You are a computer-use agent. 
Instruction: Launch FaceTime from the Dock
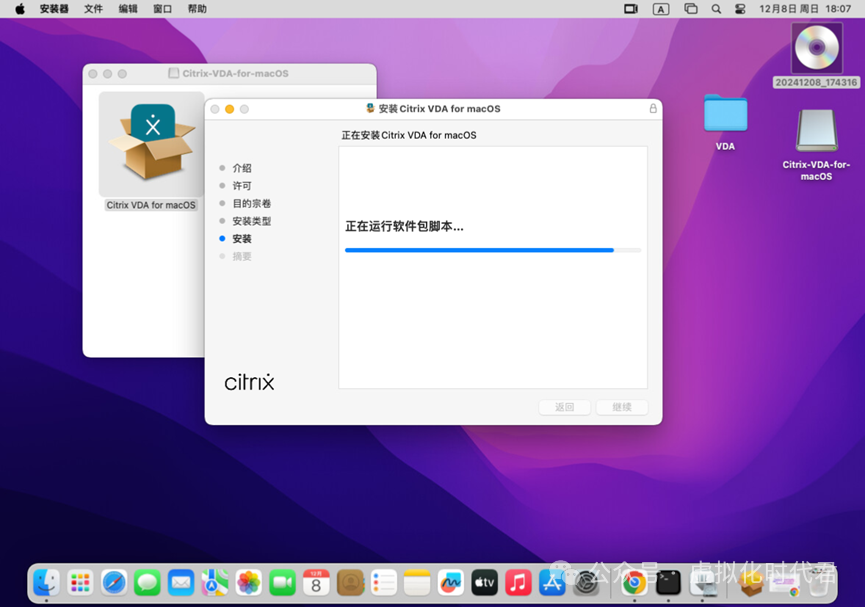click(282, 583)
